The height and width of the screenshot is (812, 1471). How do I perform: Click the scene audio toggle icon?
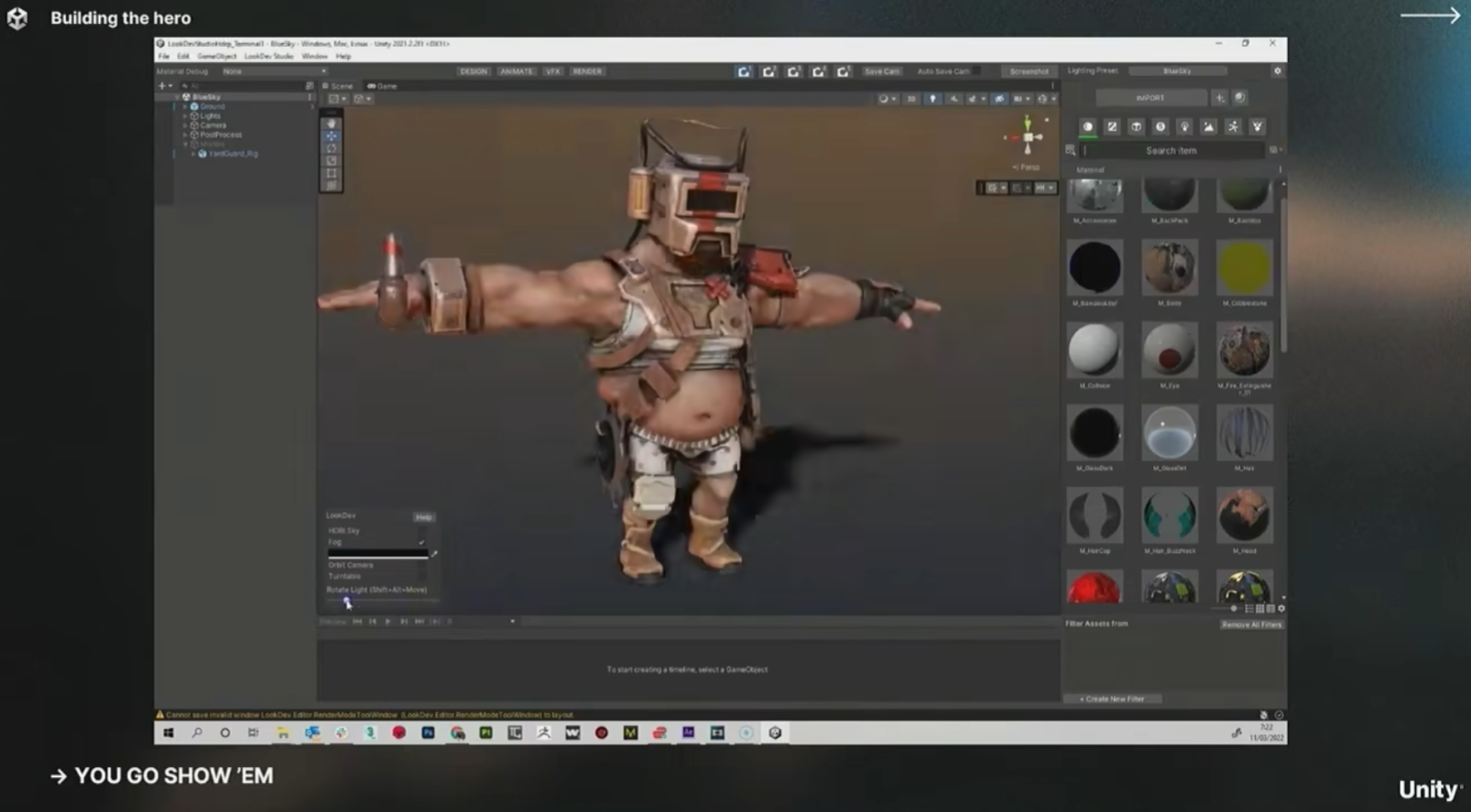(954, 99)
